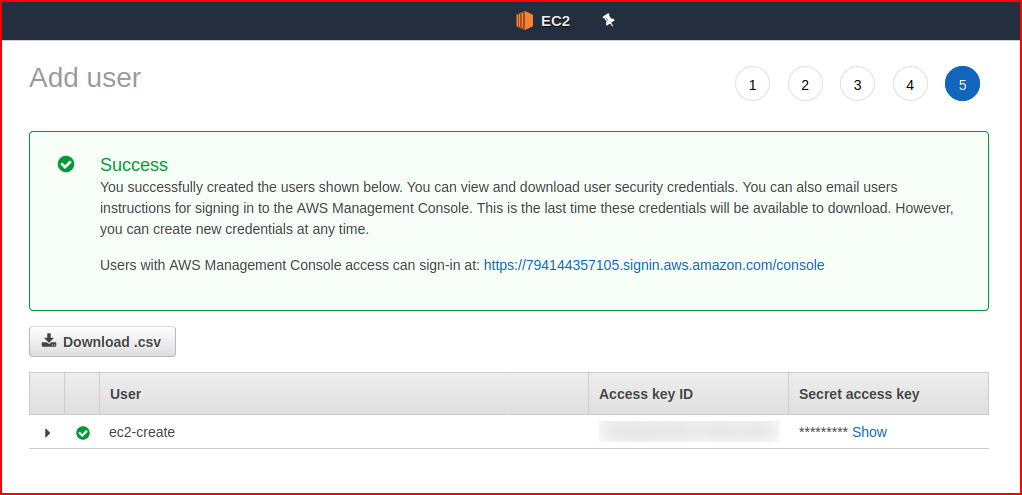The height and width of the screenshot is (495, 1022).
Task: Select the highlighted step 5 circle
Action: 962,84
